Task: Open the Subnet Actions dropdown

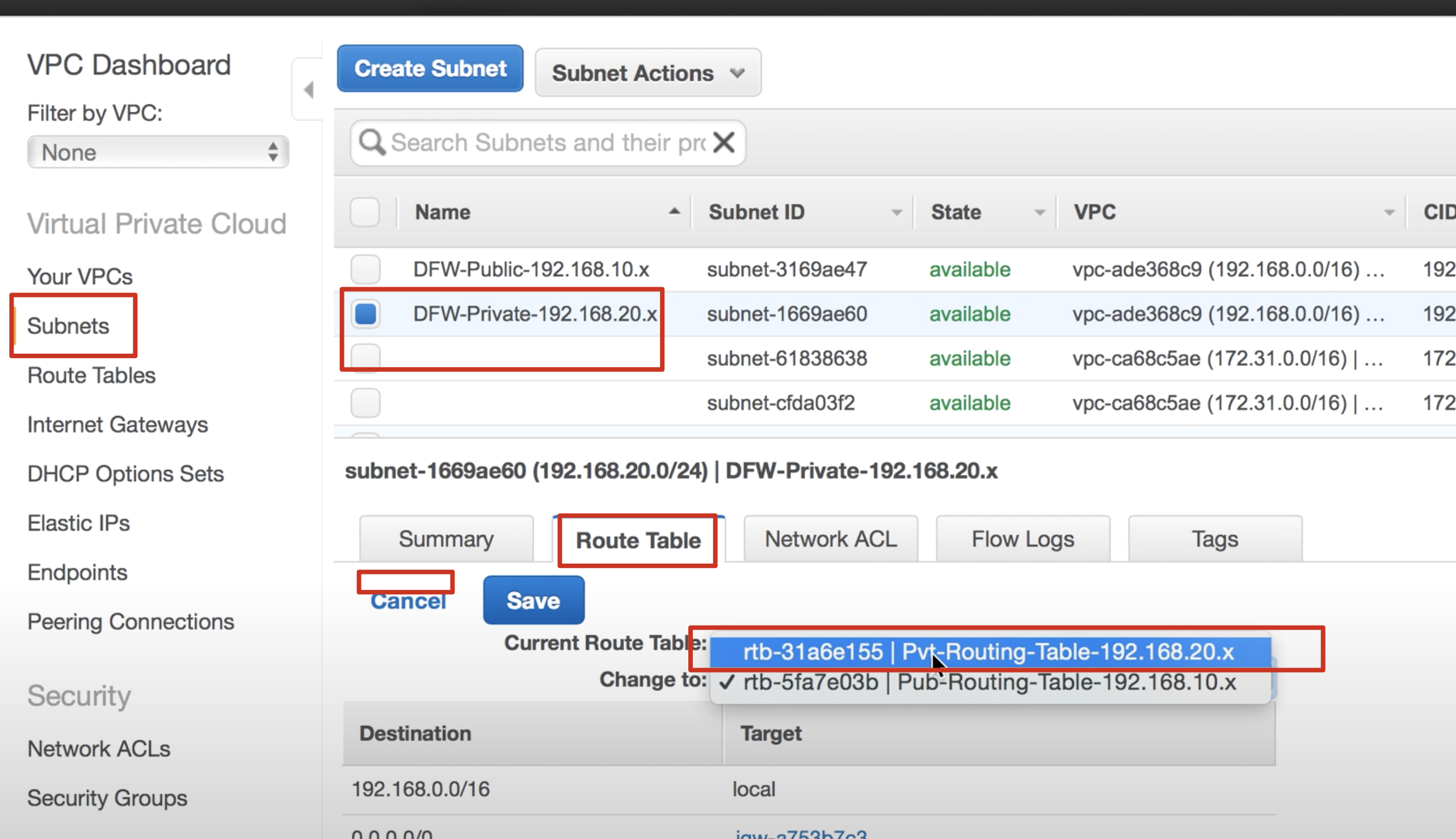Action: coord(648,73)
